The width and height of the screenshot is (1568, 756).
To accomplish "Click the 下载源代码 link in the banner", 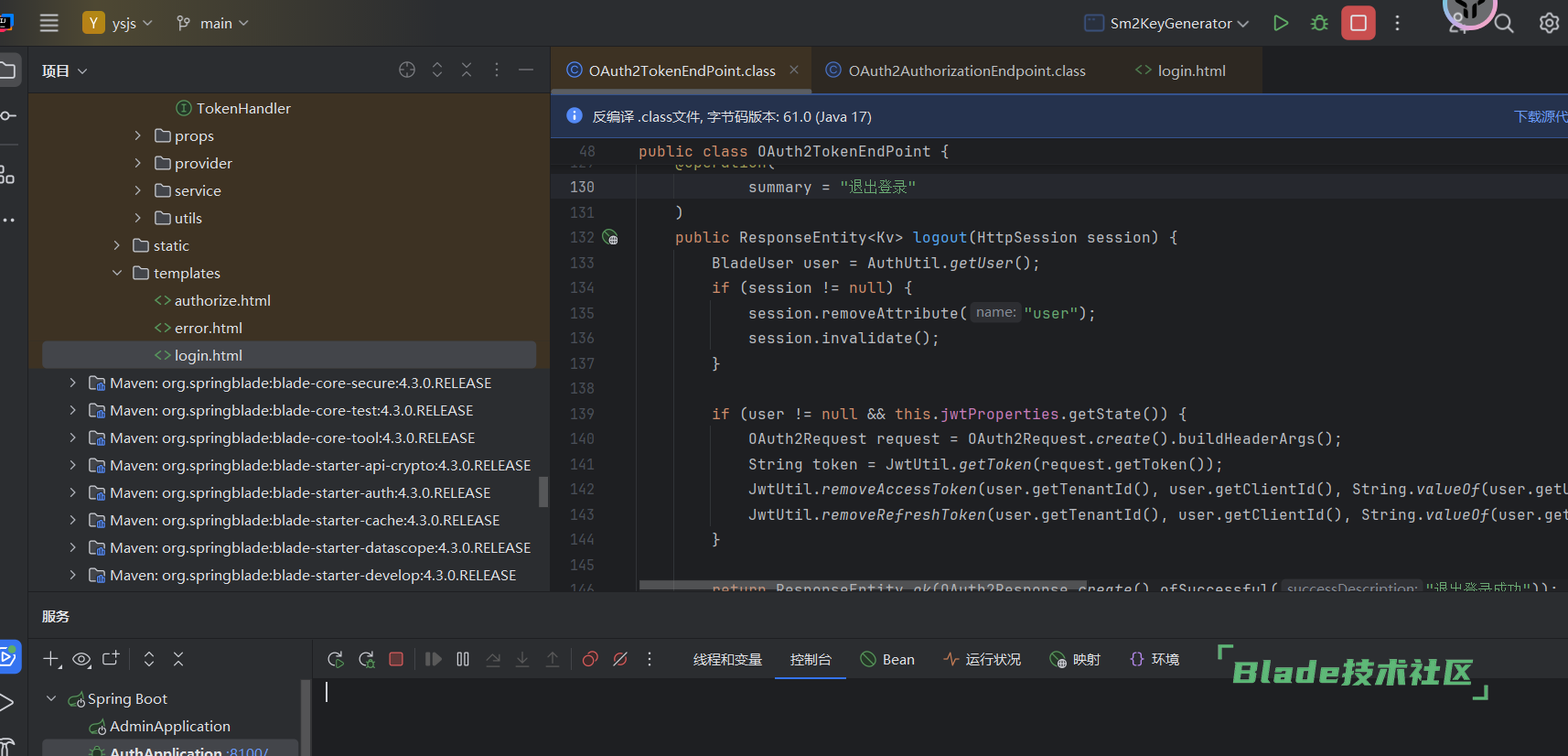I will (x=1541, y=116).
